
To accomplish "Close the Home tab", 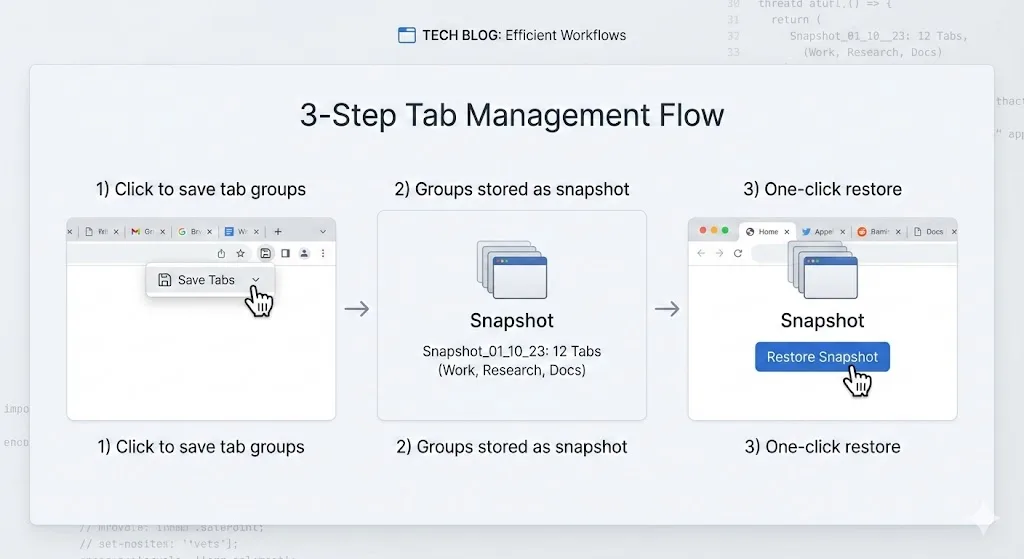I will [787, 232].
